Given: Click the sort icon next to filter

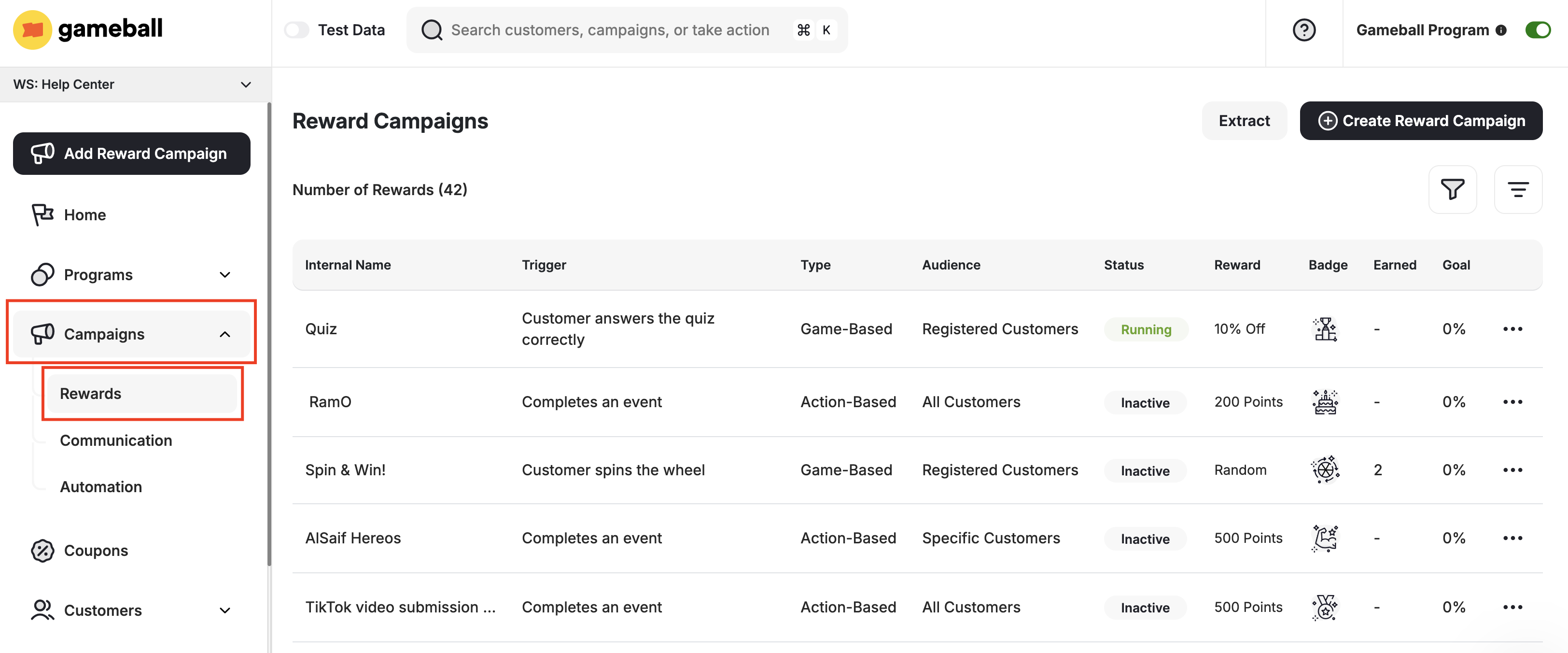Looking at the screenshot, I should point(1518,189).
